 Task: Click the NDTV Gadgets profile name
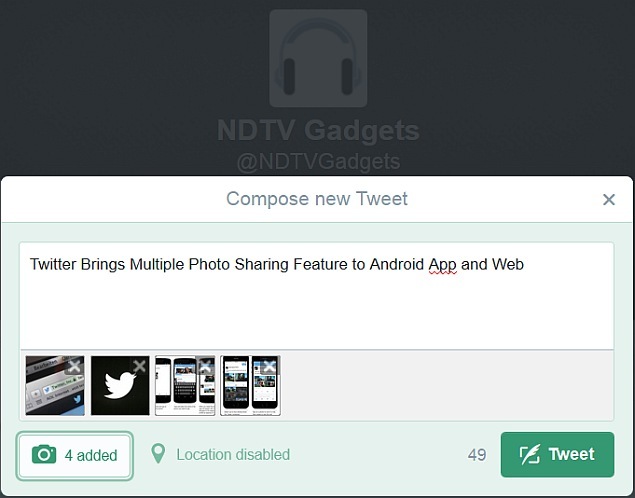pos(318,130)
